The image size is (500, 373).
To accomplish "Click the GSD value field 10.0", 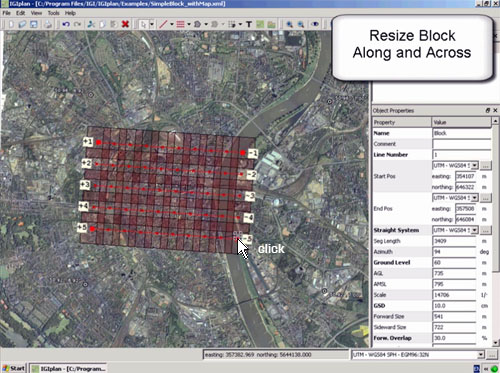I will (454, 306).
